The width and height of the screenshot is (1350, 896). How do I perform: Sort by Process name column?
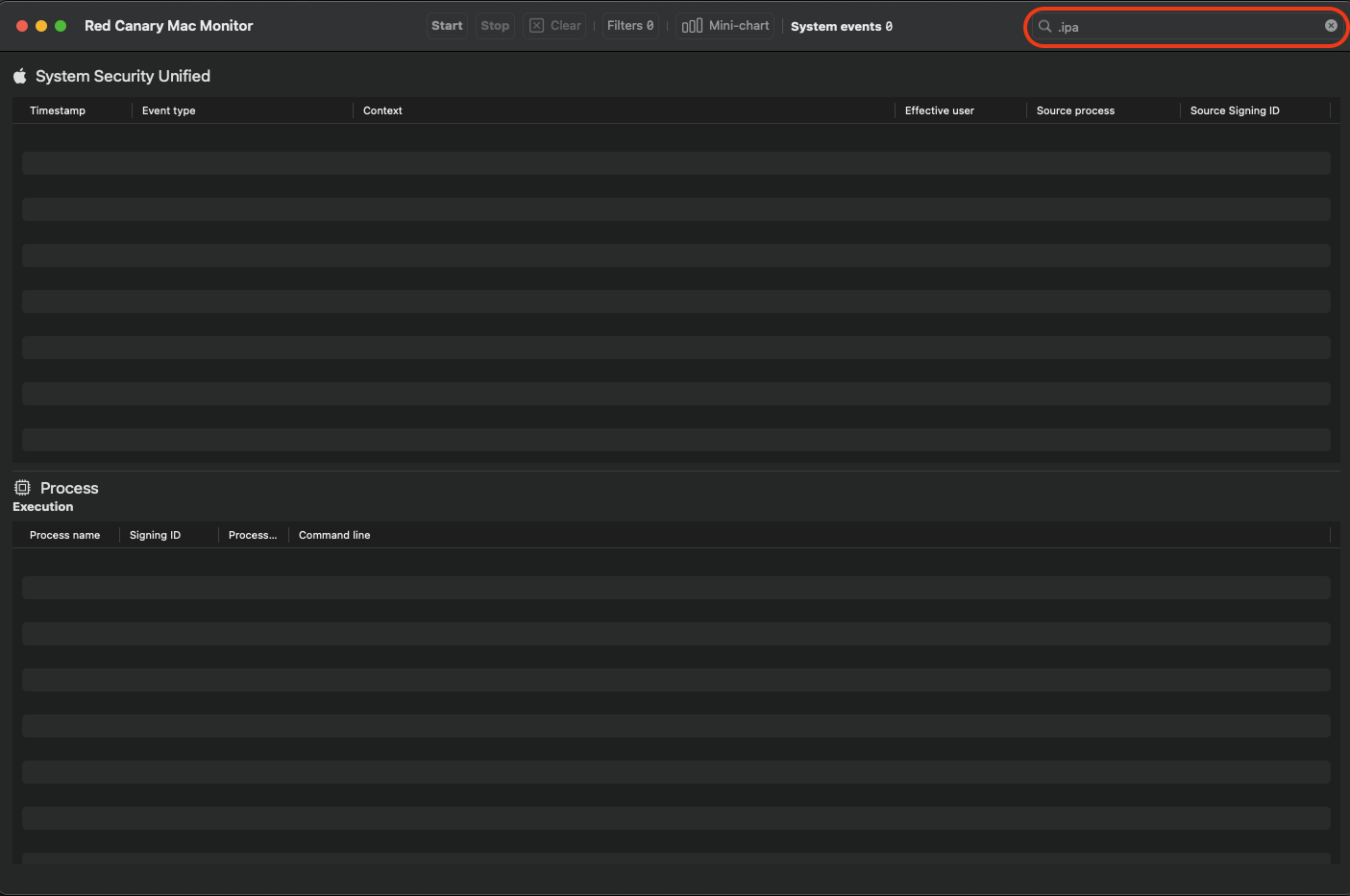[65, 535]
